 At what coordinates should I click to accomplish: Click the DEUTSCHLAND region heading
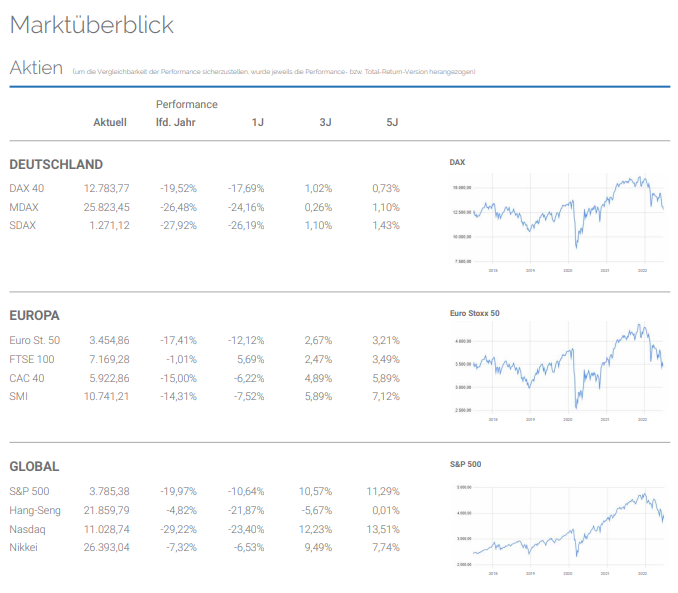(56, 165)
